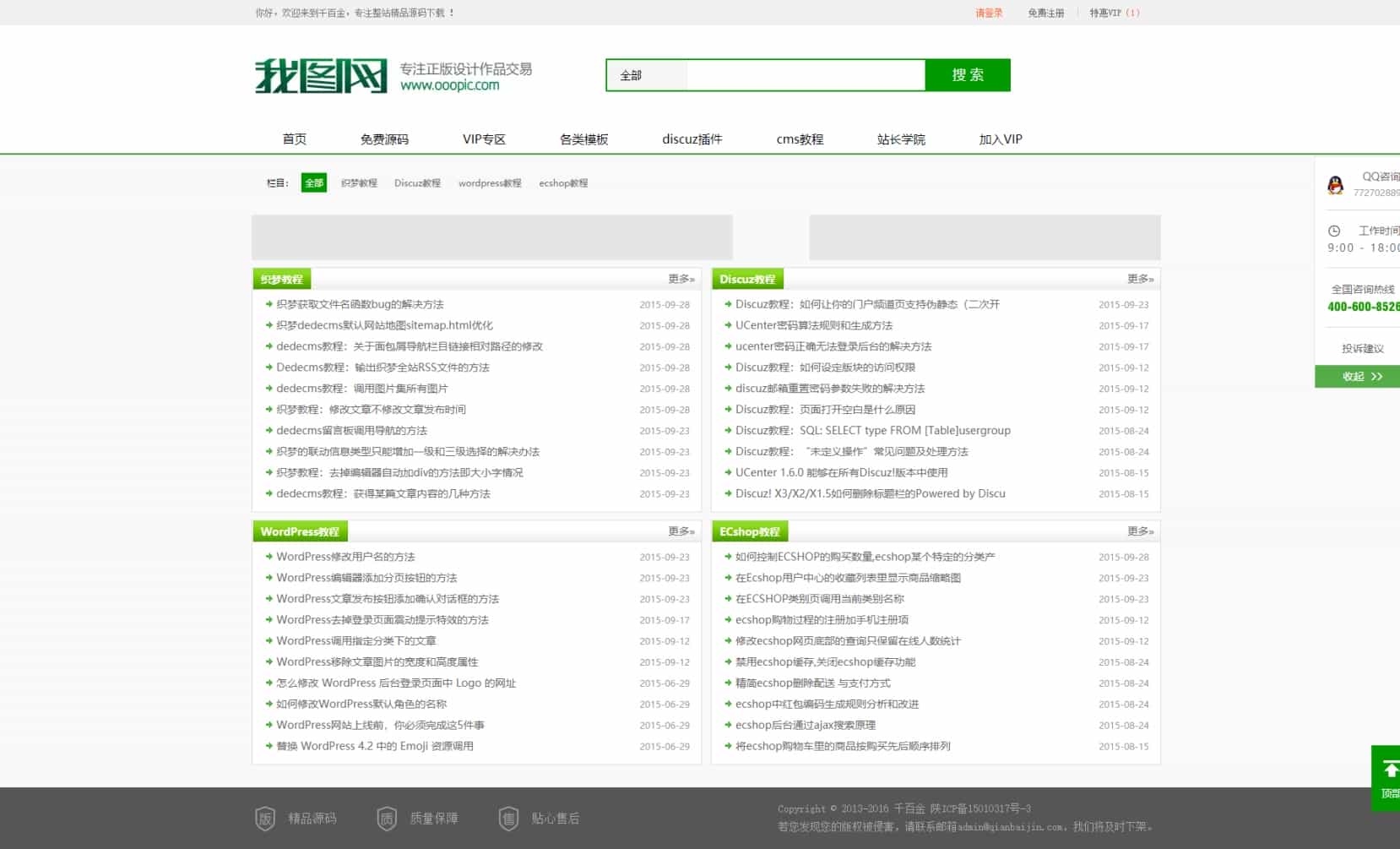Select the 织梦教程 column filter
This screenshot has width=1400, height=849.
click(359, 182)
